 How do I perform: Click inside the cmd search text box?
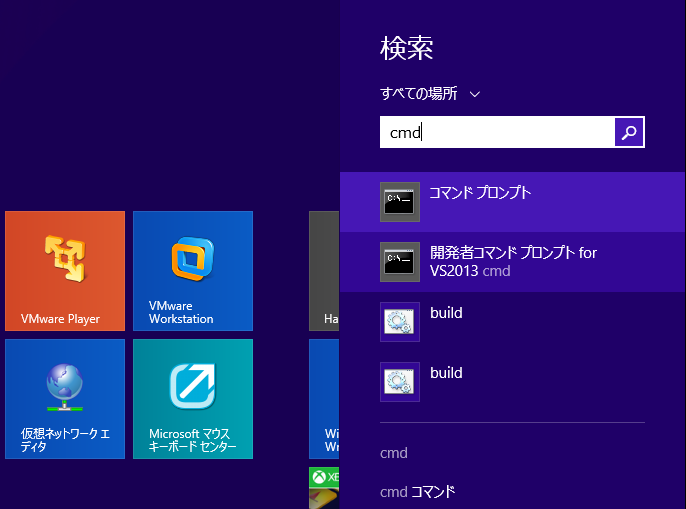(497, 132)
